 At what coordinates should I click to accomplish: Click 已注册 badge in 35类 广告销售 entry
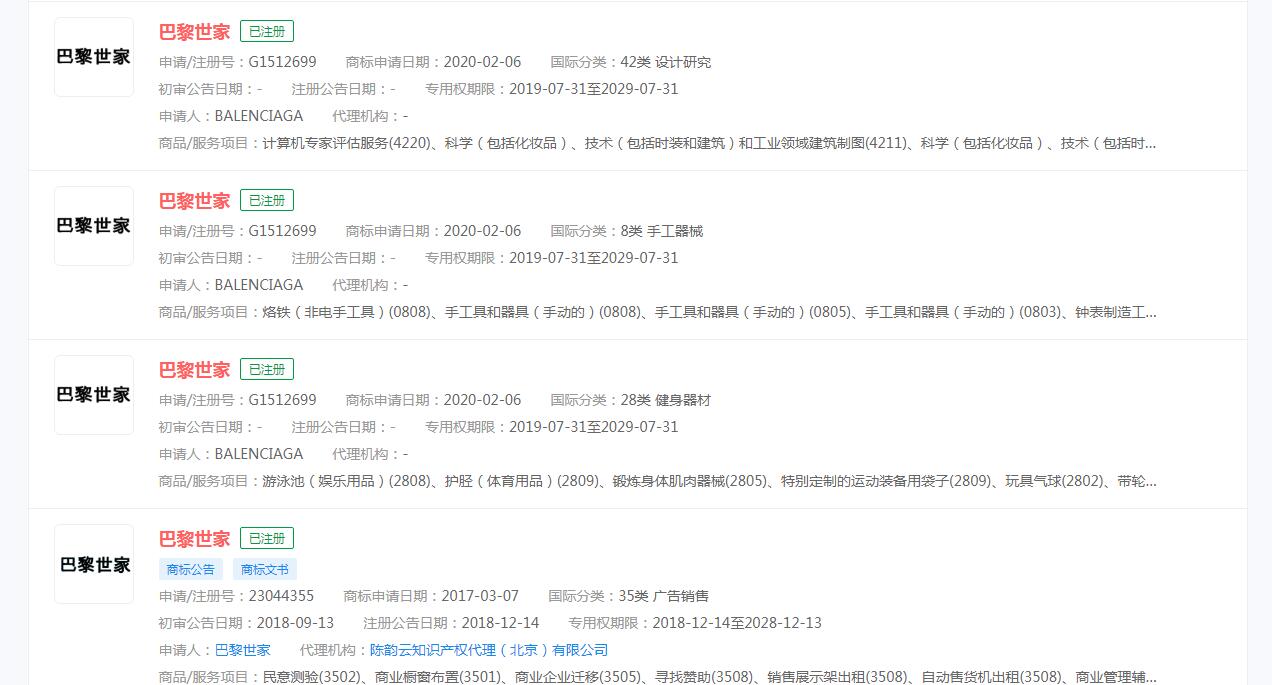pyautogui.click(x=267, y=539)
